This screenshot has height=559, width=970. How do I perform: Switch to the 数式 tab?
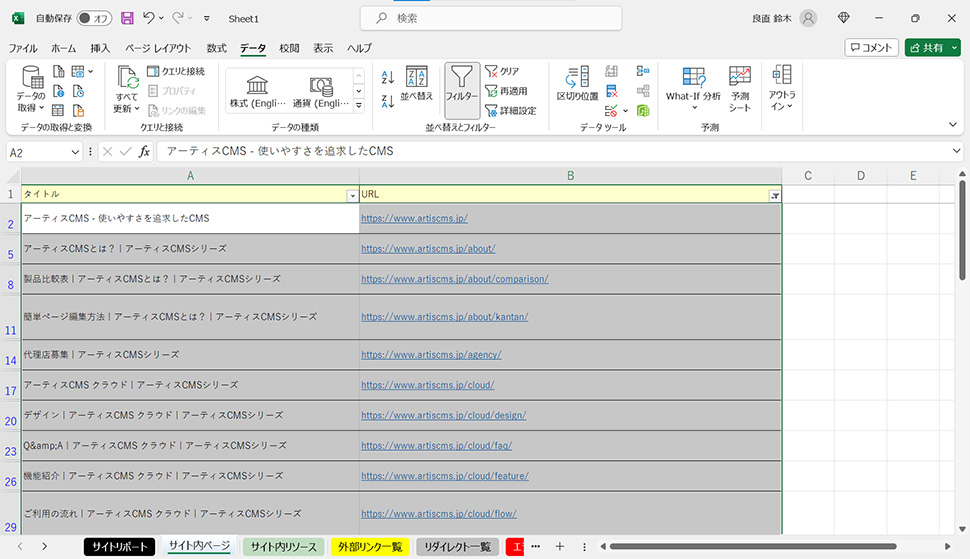tap(217, 48)
